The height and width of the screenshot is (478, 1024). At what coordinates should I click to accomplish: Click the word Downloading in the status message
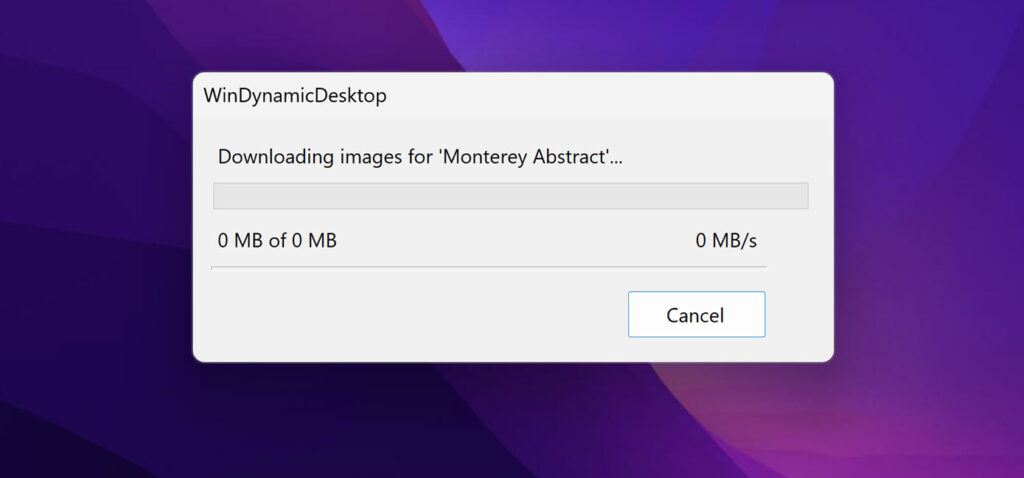pyautogui.click(x=274, y=157)
